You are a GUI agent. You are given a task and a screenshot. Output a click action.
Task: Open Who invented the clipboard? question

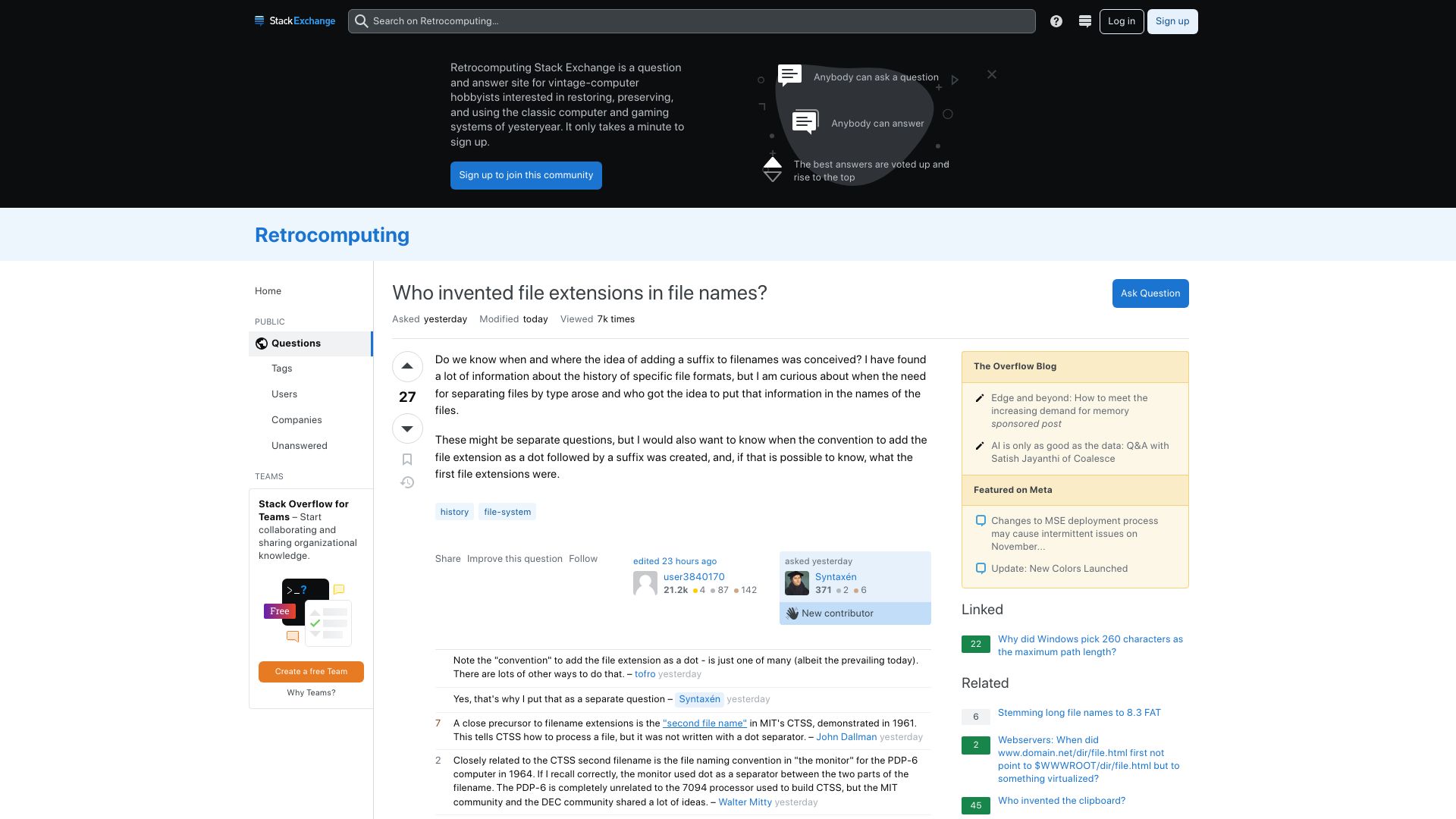pos(1062,801)
